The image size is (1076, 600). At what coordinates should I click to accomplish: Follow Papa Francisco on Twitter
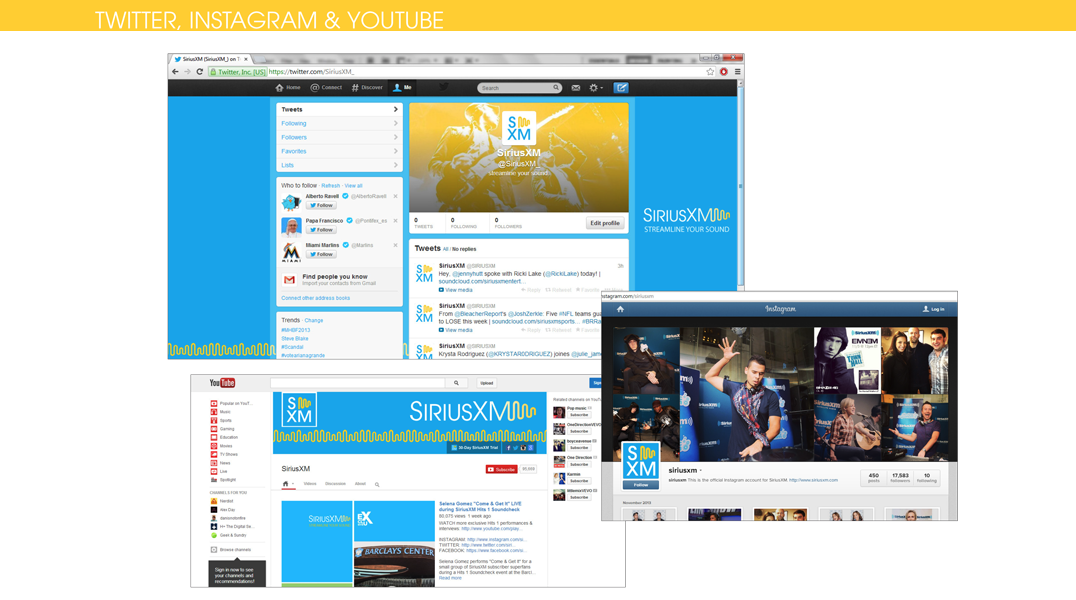321,230
